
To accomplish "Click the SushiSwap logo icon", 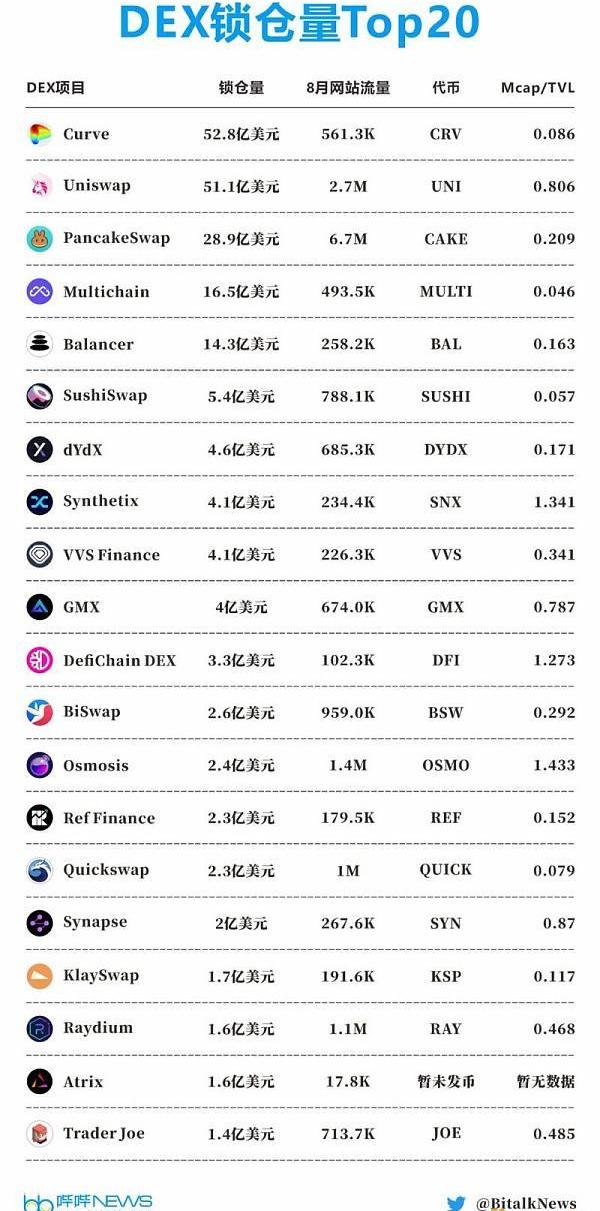I will pos(40,396).
